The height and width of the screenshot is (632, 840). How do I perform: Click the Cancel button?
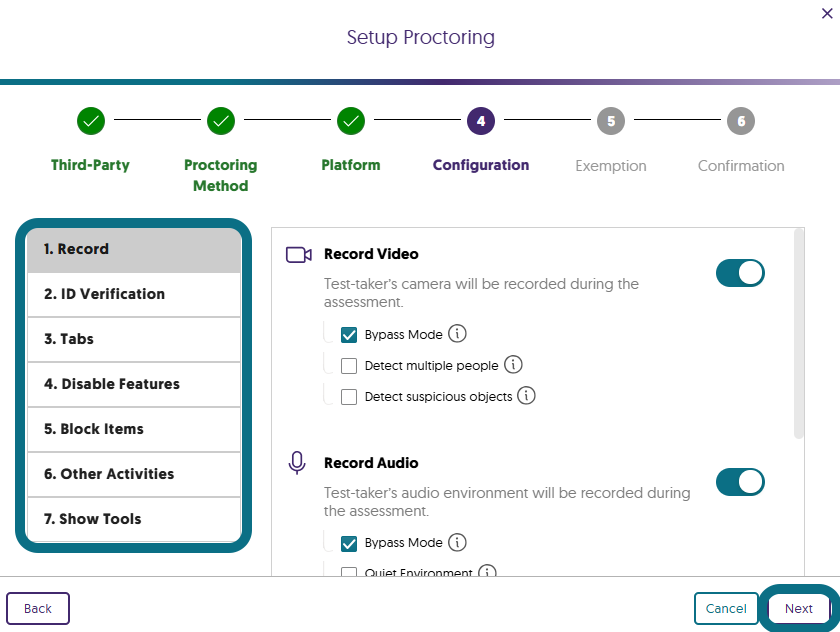726,608
